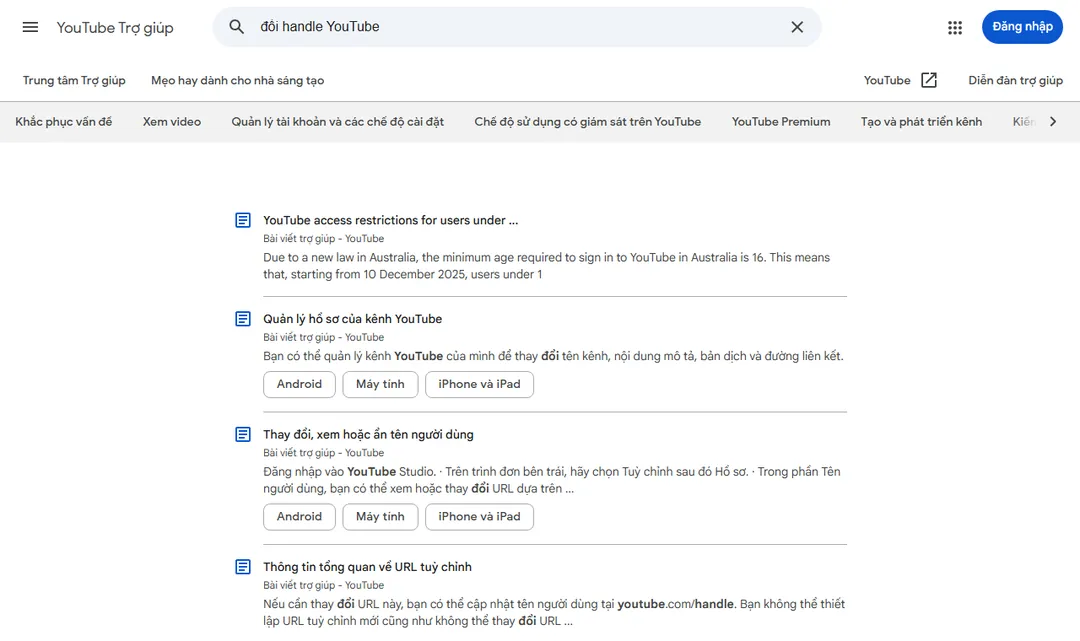1080x641 pixels.
Task: Select Quản lý tài khoản và các chế độ cài đặt
Action: coord(338,122)
